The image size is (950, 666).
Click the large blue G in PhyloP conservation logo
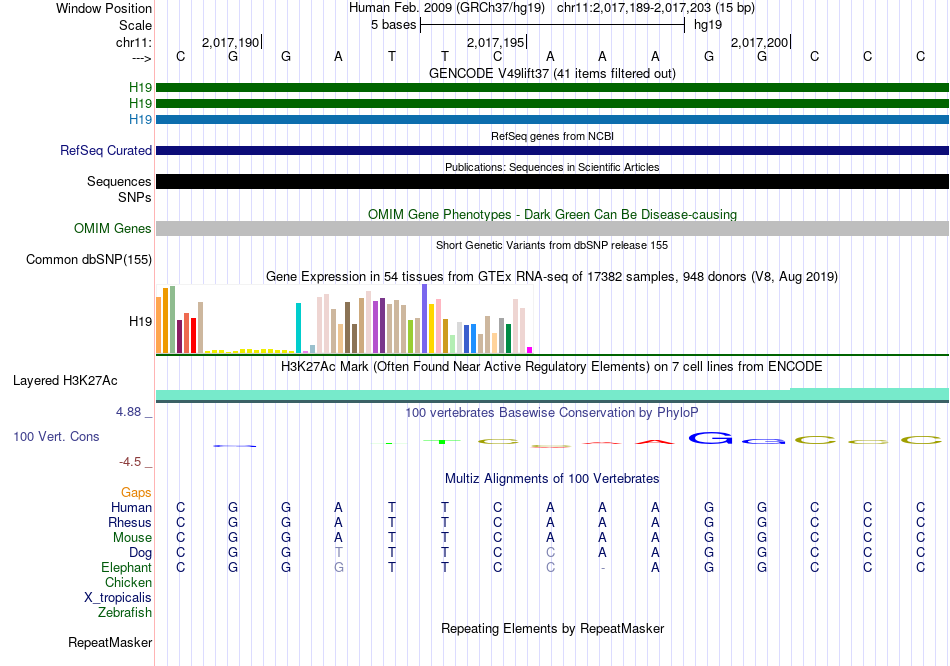click(x=710, y=438)
